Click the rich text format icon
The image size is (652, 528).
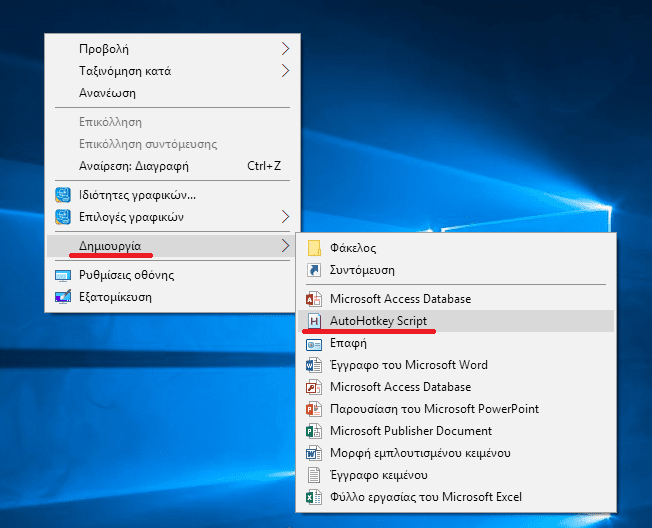[314, 453]
